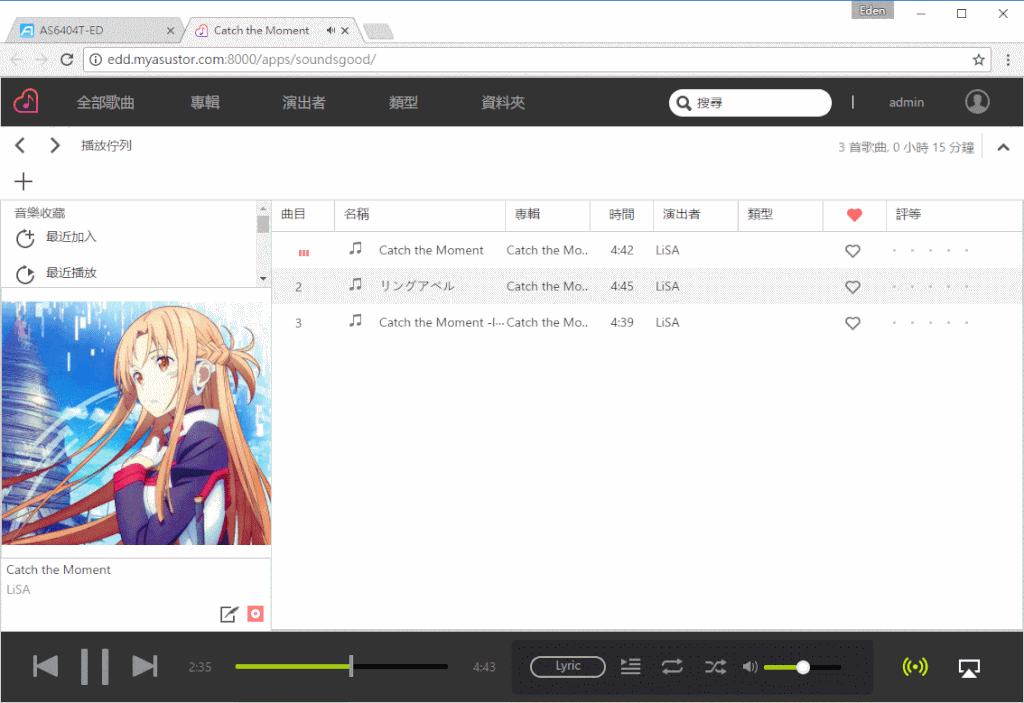Go back with the playlist back chevron
The height and width of the screenshot is (703, 1024).
point(20,145)
